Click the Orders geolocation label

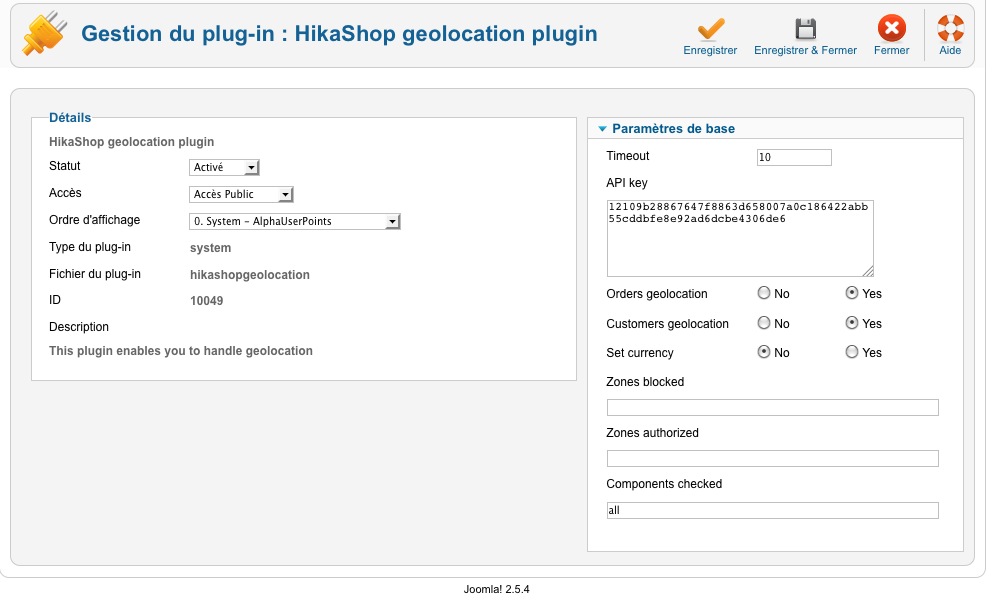[657, 294]
